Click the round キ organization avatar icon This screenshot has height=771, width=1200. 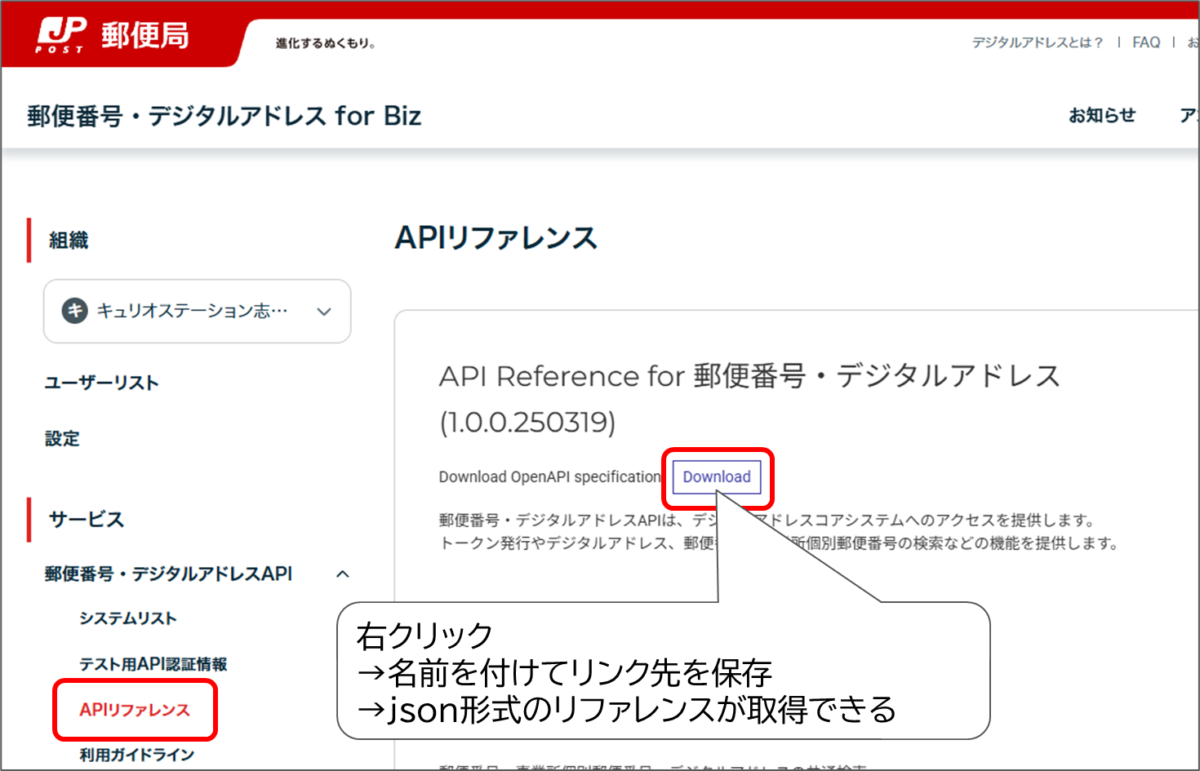(75, 311)
